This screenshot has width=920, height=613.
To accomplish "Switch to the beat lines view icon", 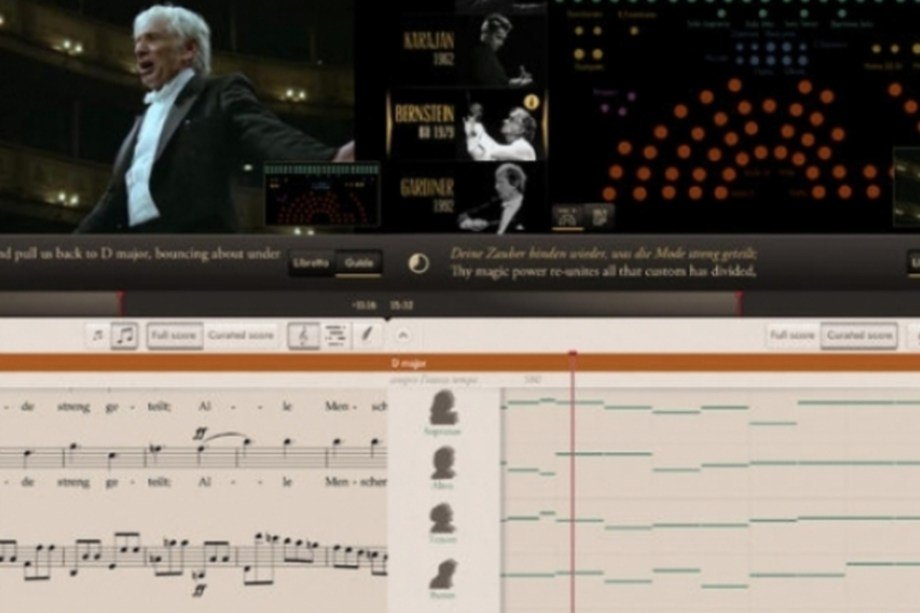I will [x=335, y=336].
